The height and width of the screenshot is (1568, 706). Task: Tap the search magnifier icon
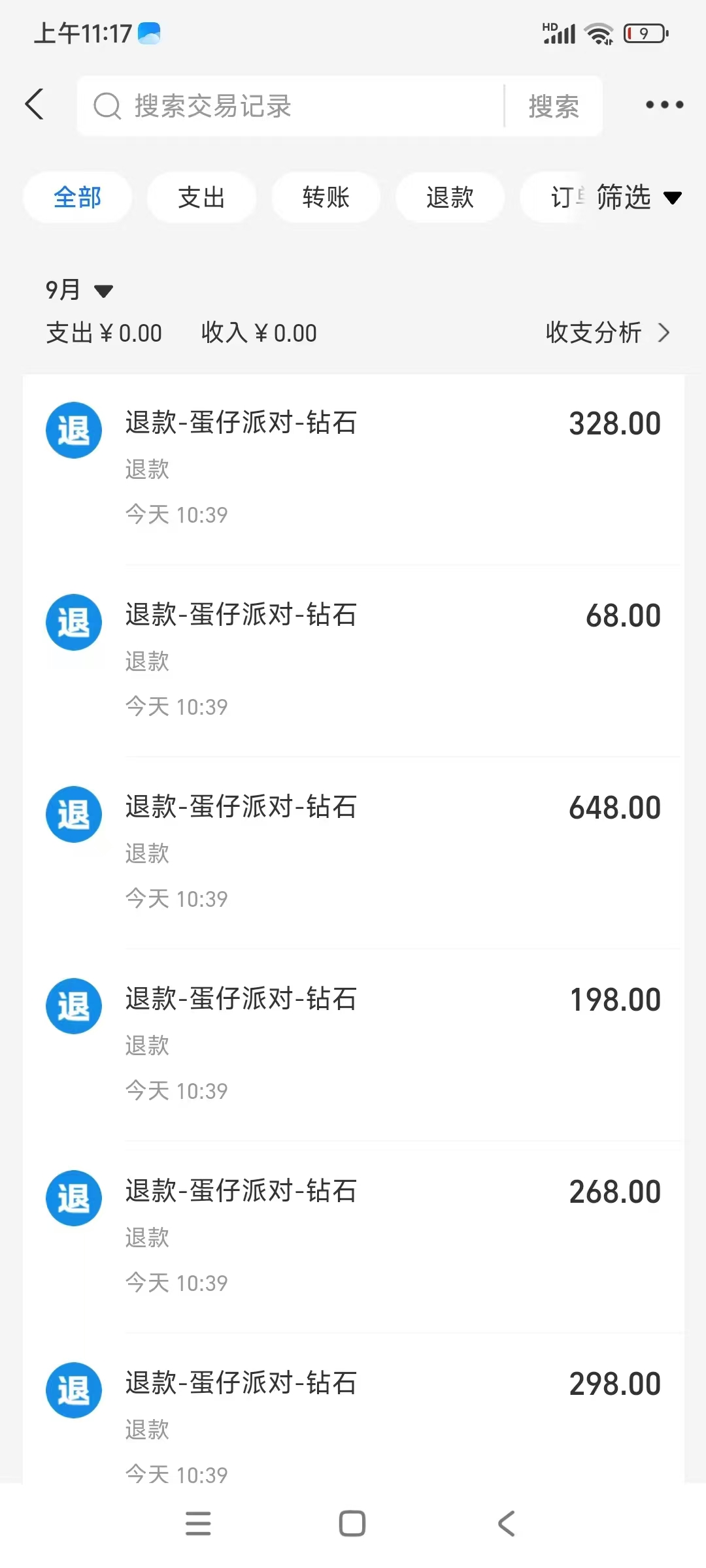(x=107, y=106)
